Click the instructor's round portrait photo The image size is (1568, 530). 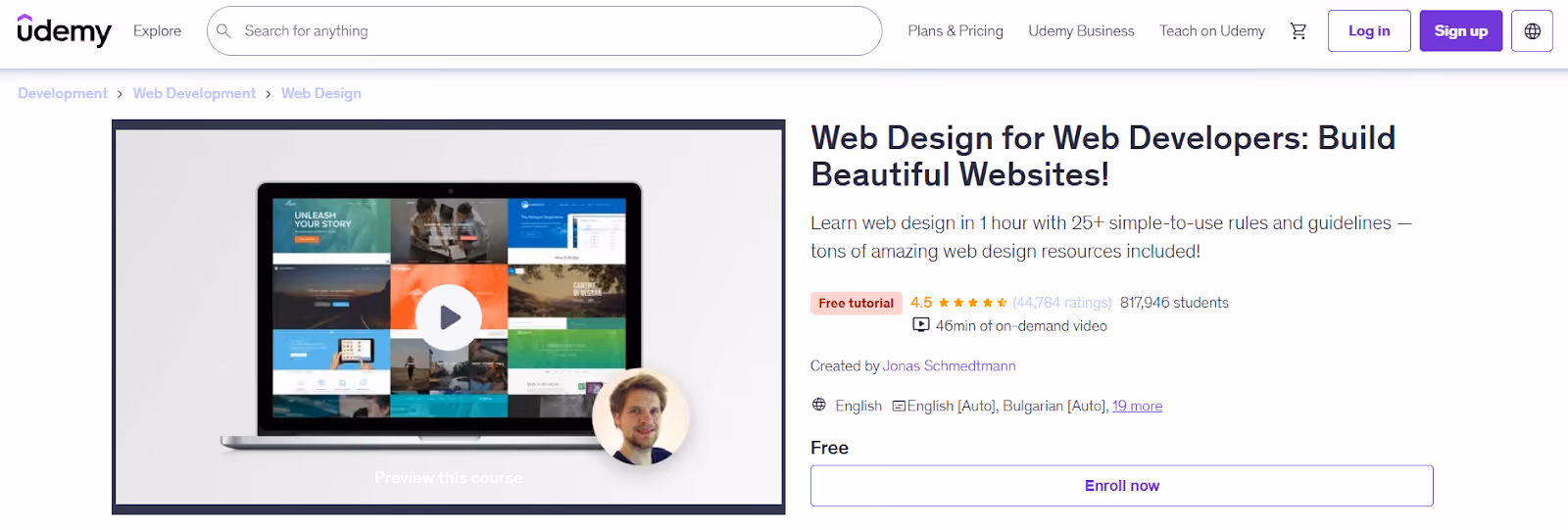tap(641, 416)
